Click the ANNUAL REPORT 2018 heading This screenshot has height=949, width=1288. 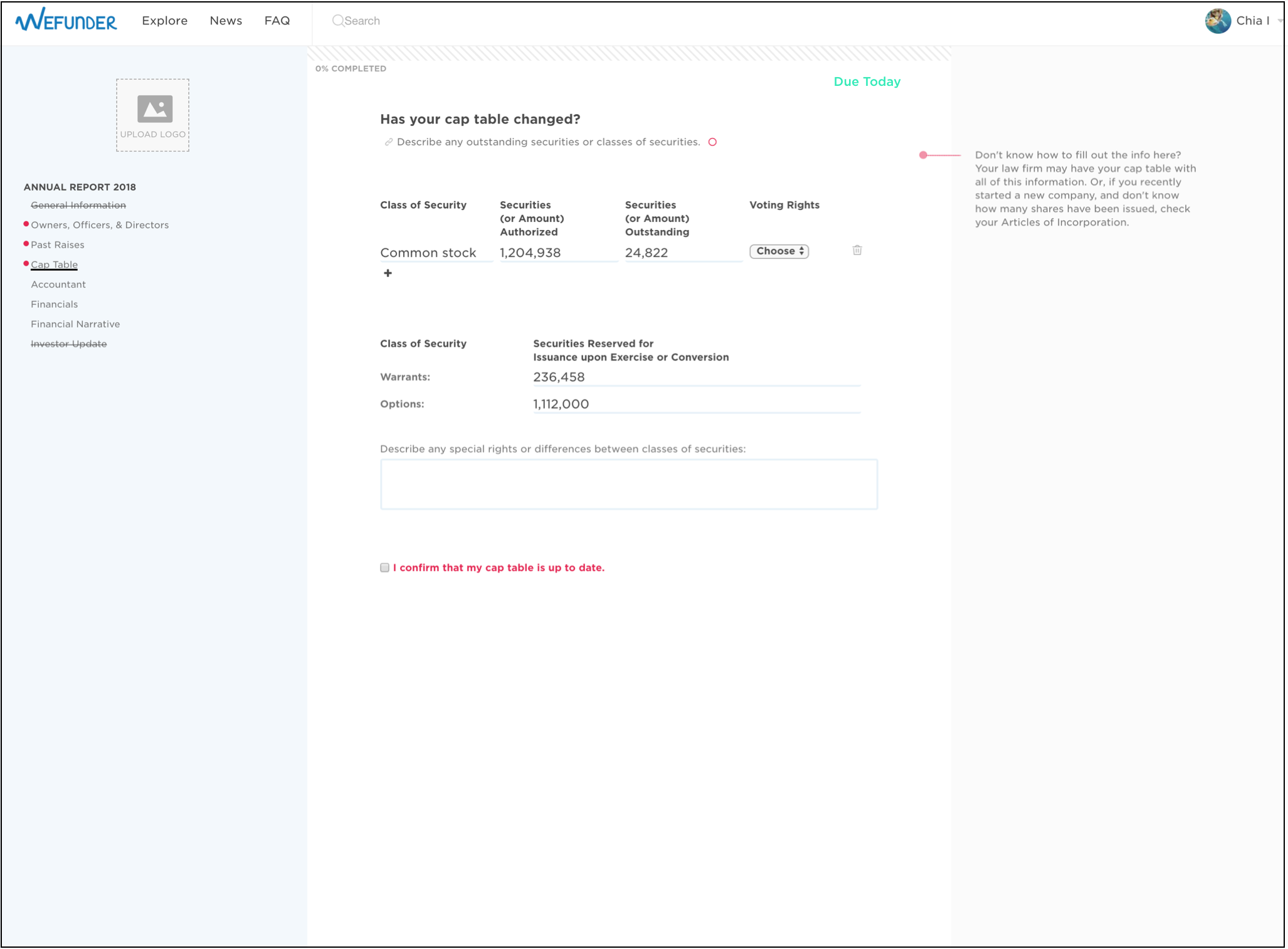[x=80, y=187]
